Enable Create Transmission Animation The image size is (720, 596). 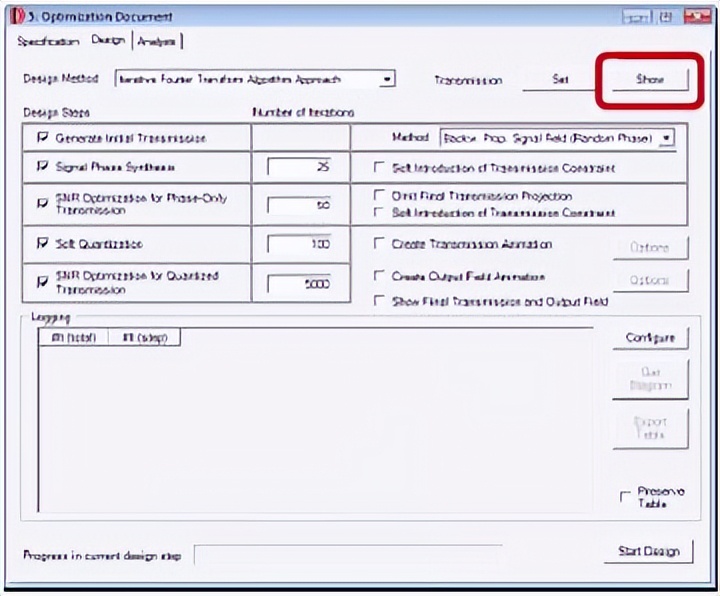coord(378,243)
